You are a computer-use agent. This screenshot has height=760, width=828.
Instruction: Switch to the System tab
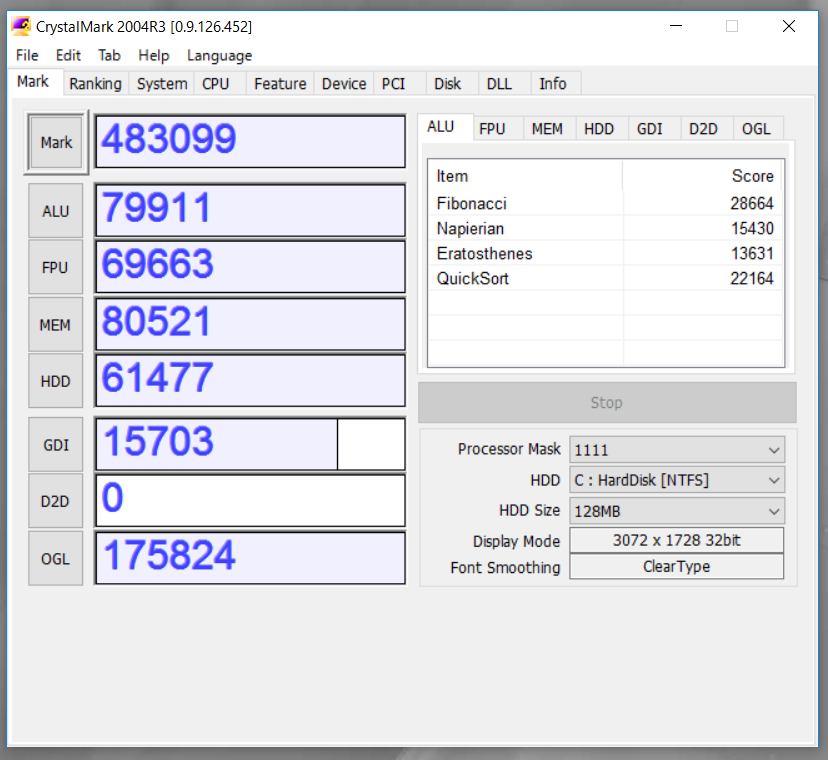(162, 83)
